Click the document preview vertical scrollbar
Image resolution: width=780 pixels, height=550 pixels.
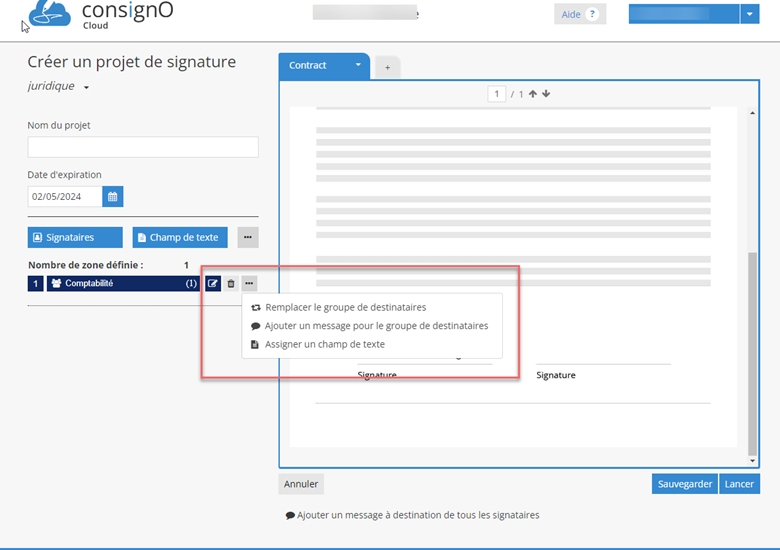tap(753, 350)
